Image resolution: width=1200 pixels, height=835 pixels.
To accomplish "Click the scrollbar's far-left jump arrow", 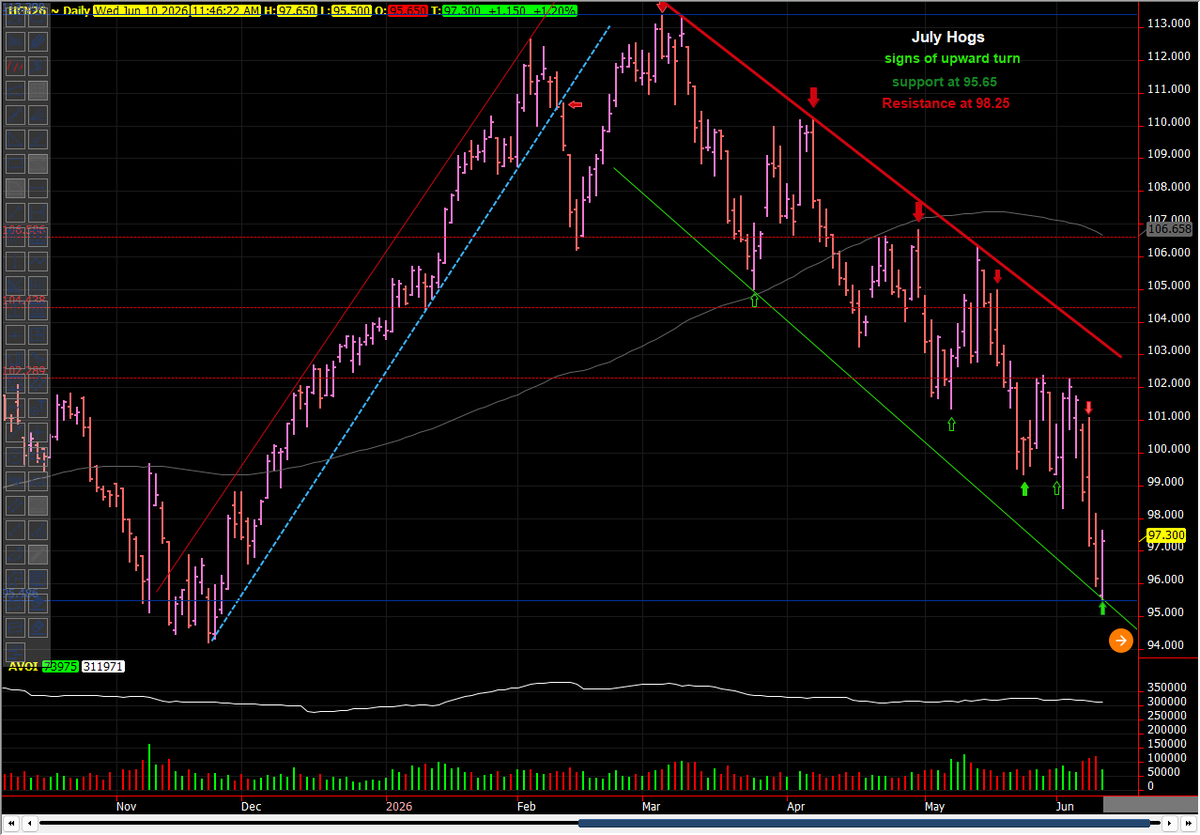I will click(12, 823).
